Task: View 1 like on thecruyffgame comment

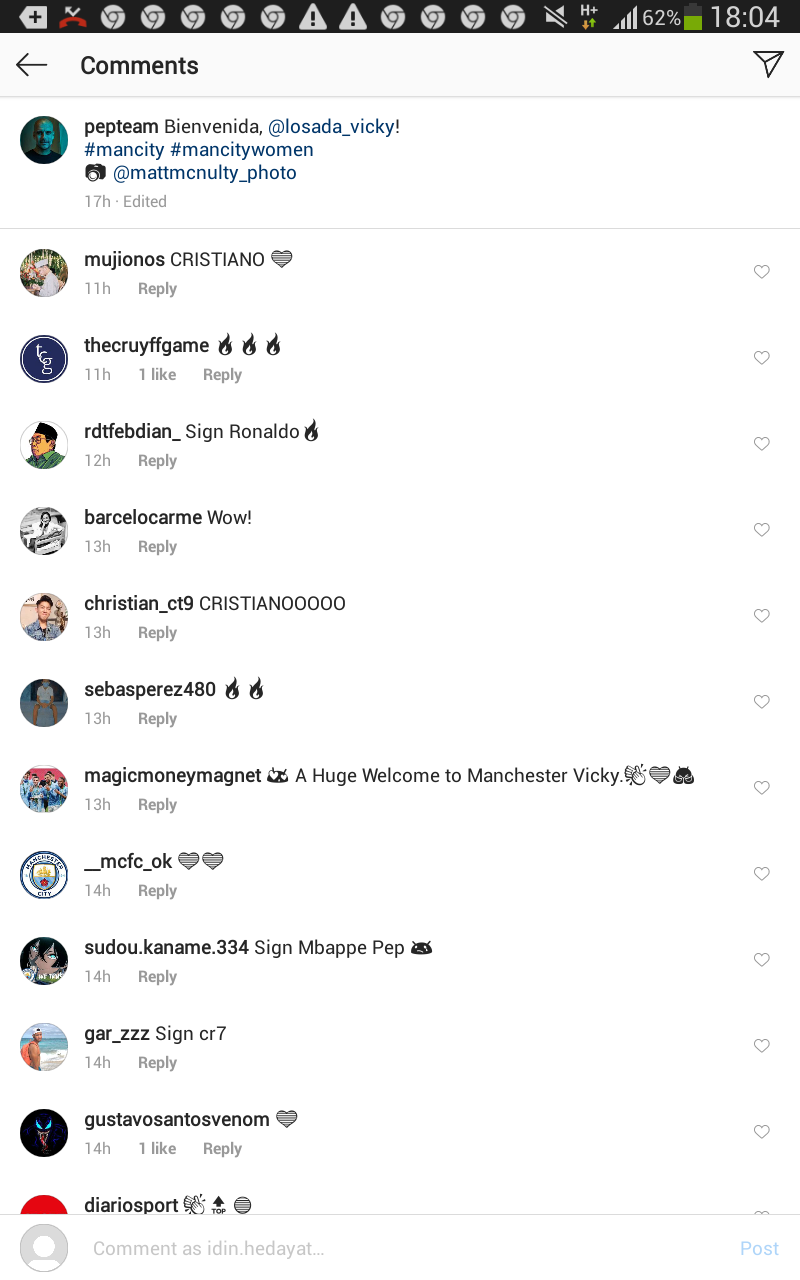Action: pos(157,375)
